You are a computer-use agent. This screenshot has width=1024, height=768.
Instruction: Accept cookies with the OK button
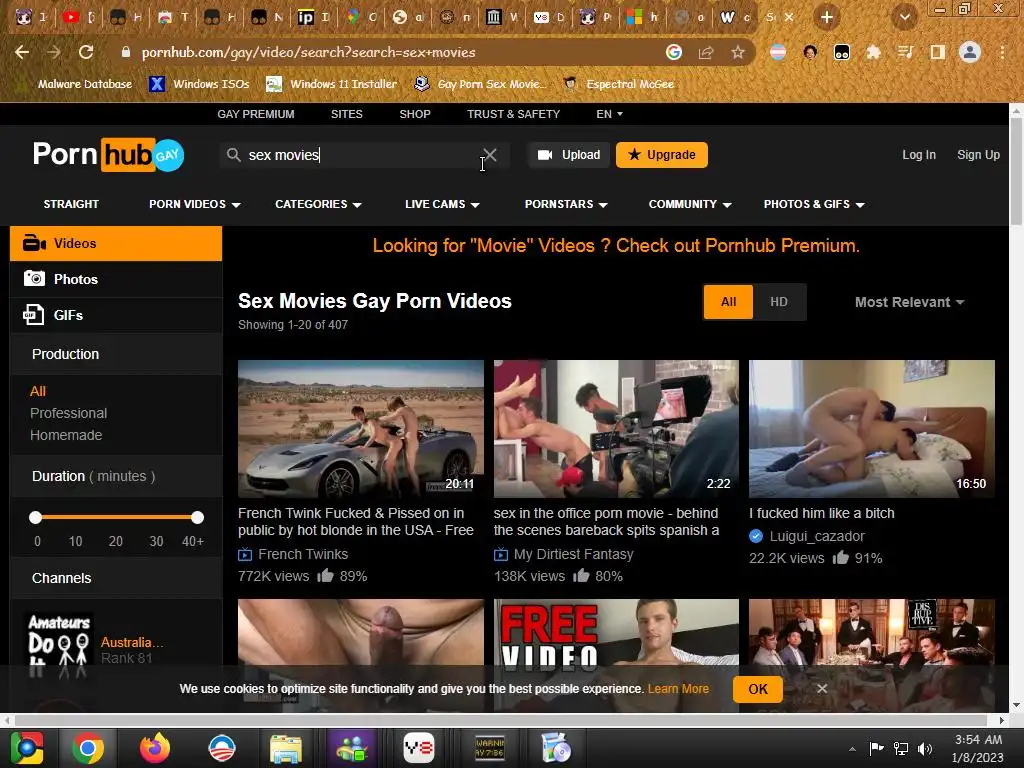pyautogui.click(x=758, y=689)
